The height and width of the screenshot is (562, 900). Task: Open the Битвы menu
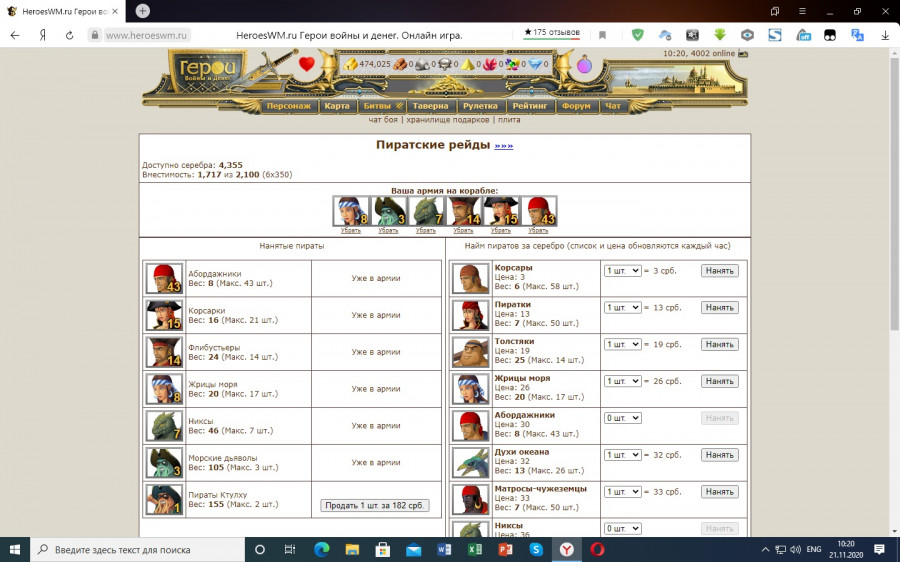[382, 106]
